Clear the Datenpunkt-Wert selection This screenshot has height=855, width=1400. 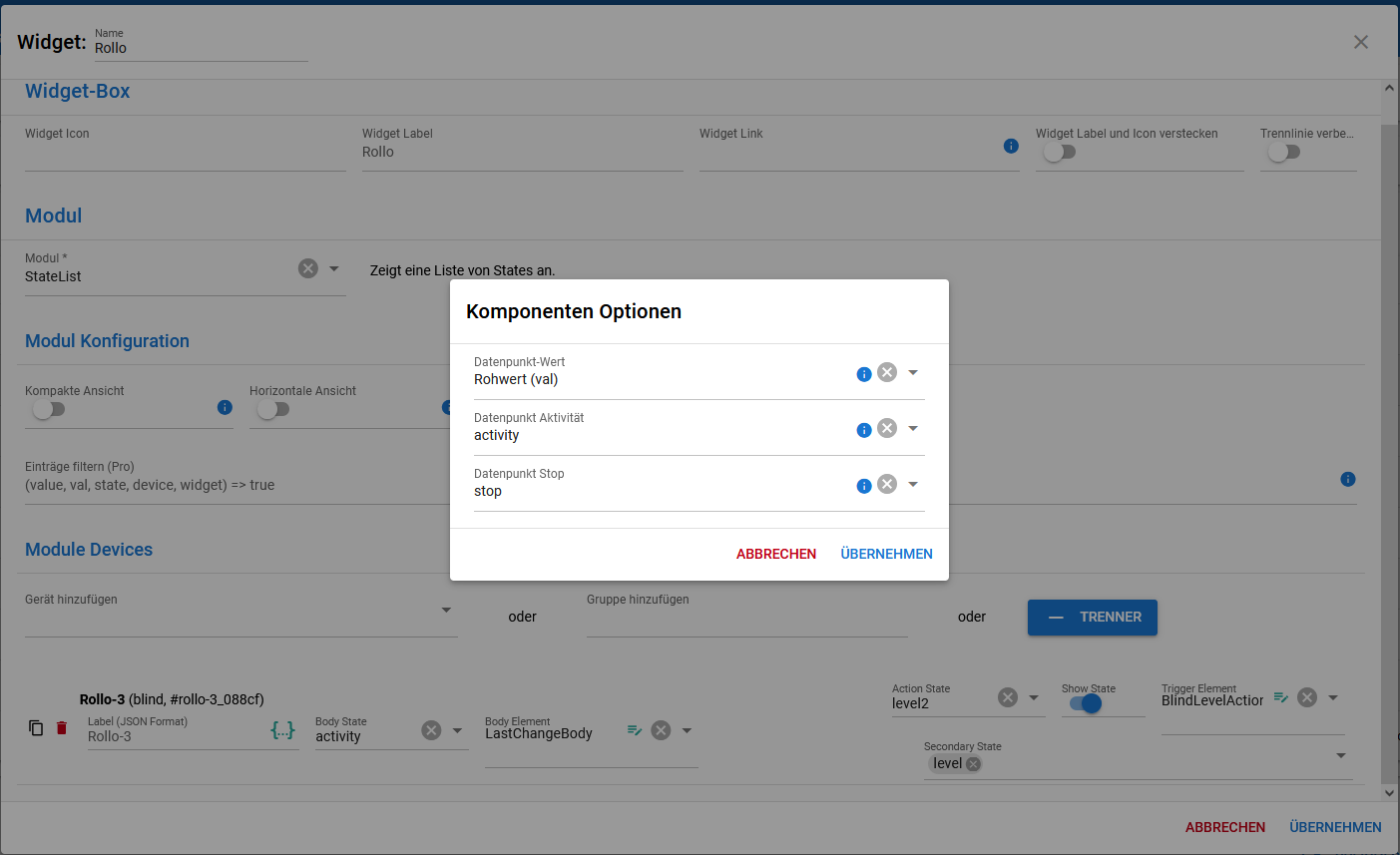tap(887, 372)
